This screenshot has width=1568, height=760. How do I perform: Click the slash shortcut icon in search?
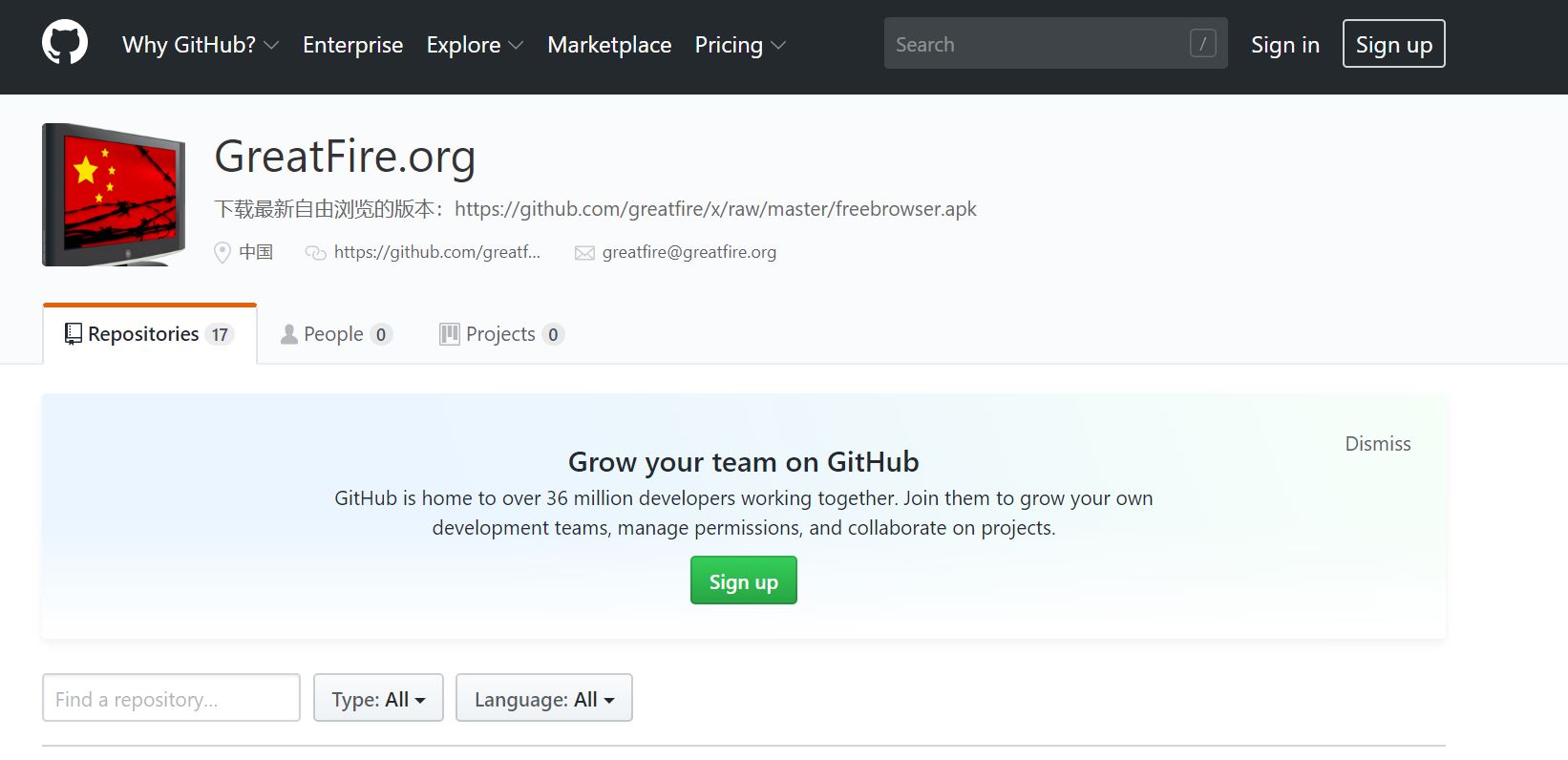(1202, 43)
